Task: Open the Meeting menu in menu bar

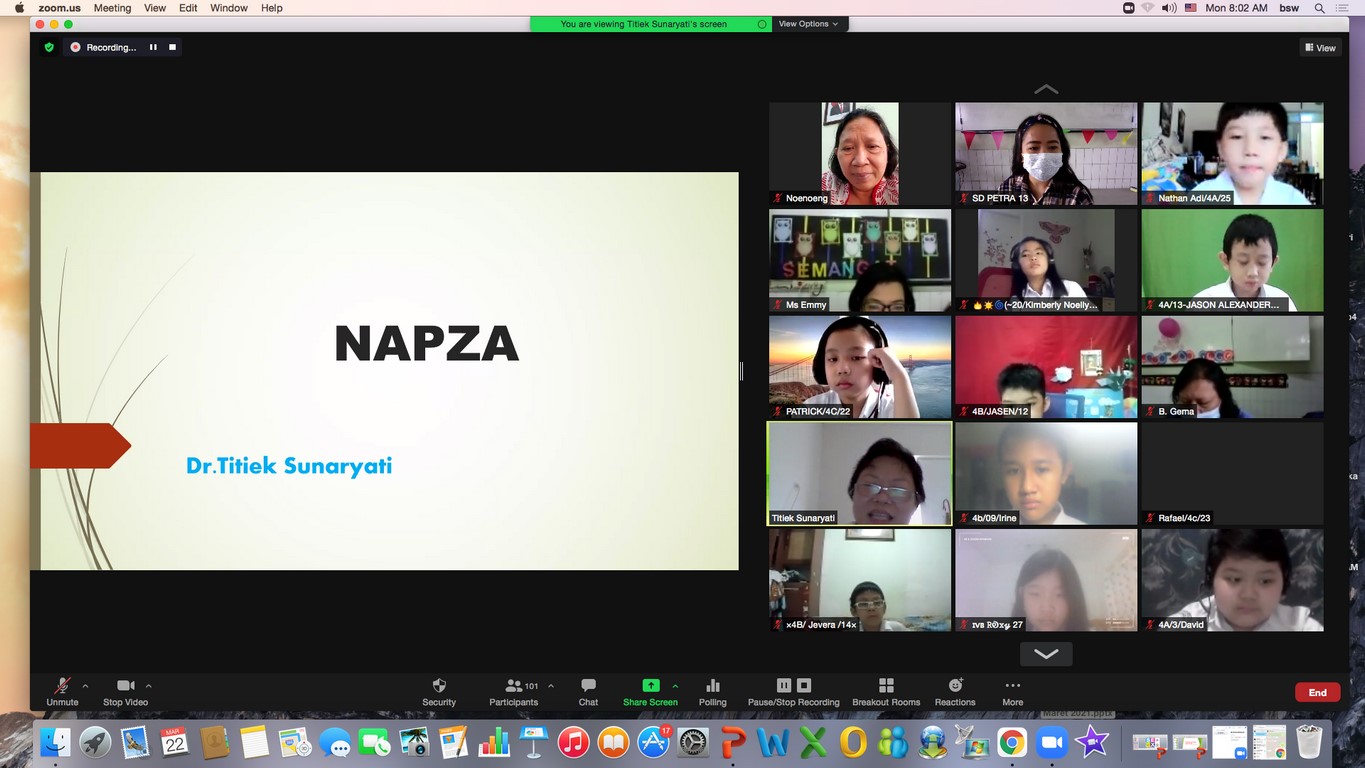Action: click(112, 8)
